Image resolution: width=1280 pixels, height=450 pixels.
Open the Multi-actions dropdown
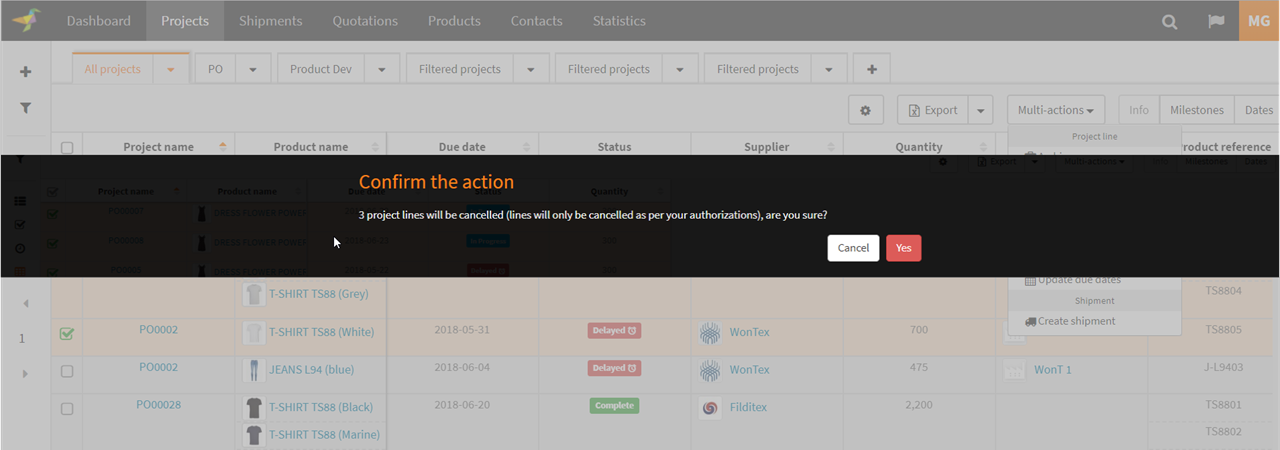coord(1055,110)
